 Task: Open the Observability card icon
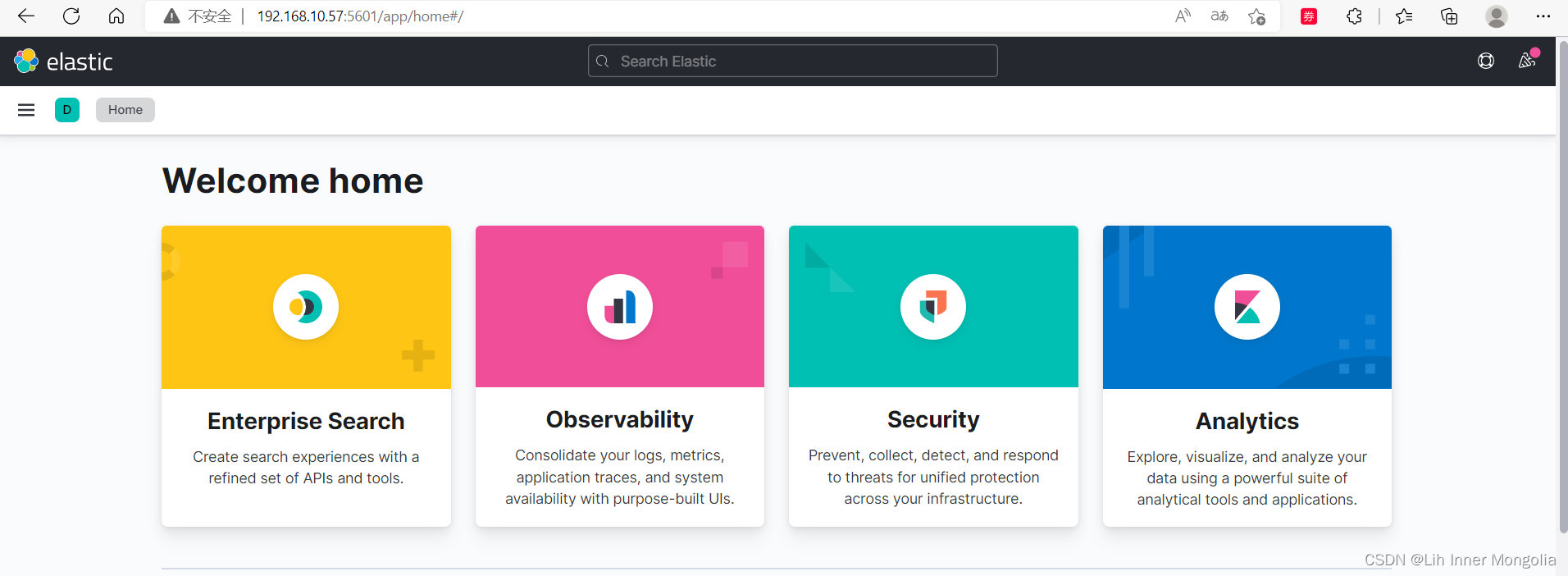(620, 307)
